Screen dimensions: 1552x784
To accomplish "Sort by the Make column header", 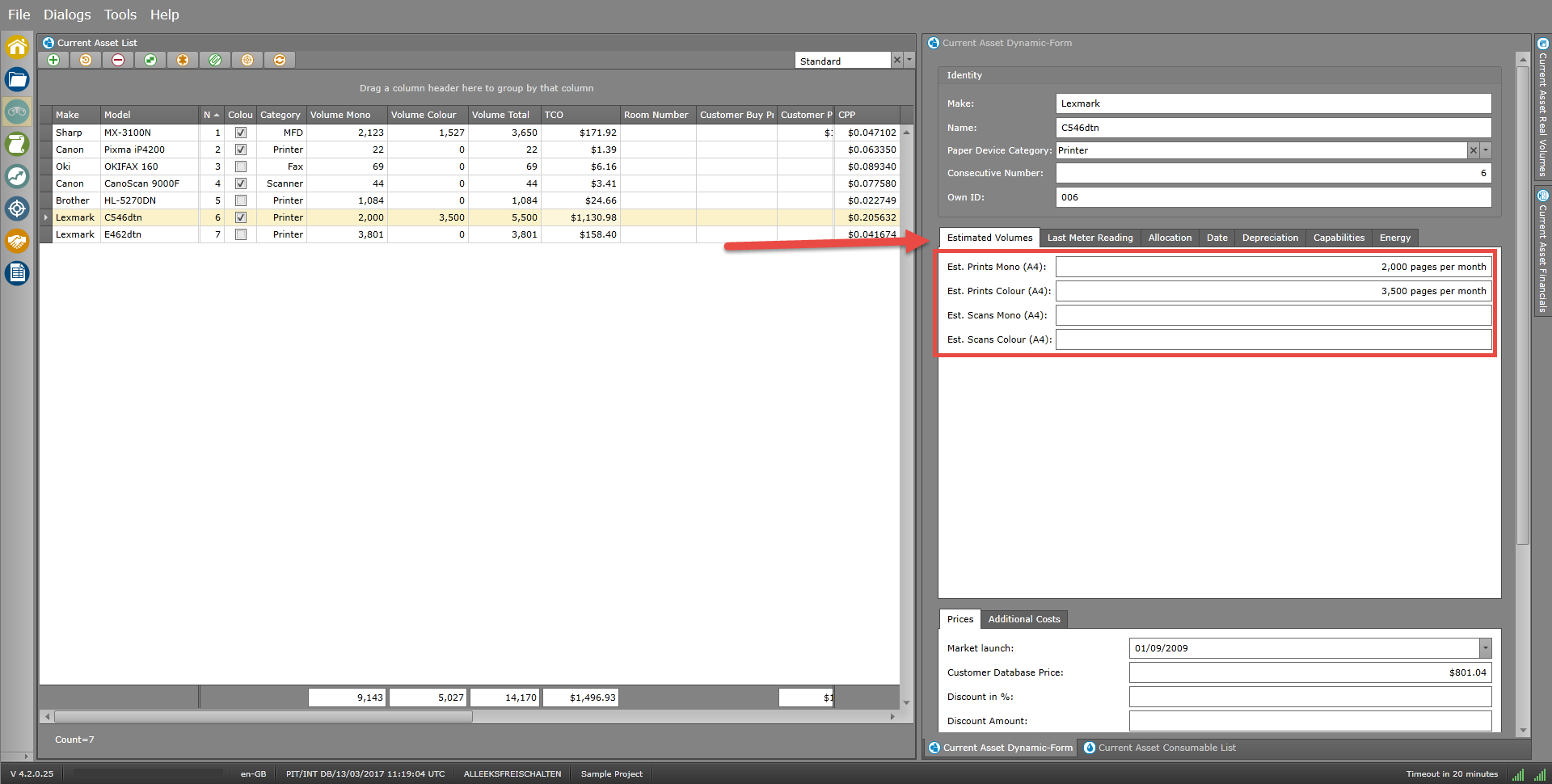I will click(x=76, y=115).
